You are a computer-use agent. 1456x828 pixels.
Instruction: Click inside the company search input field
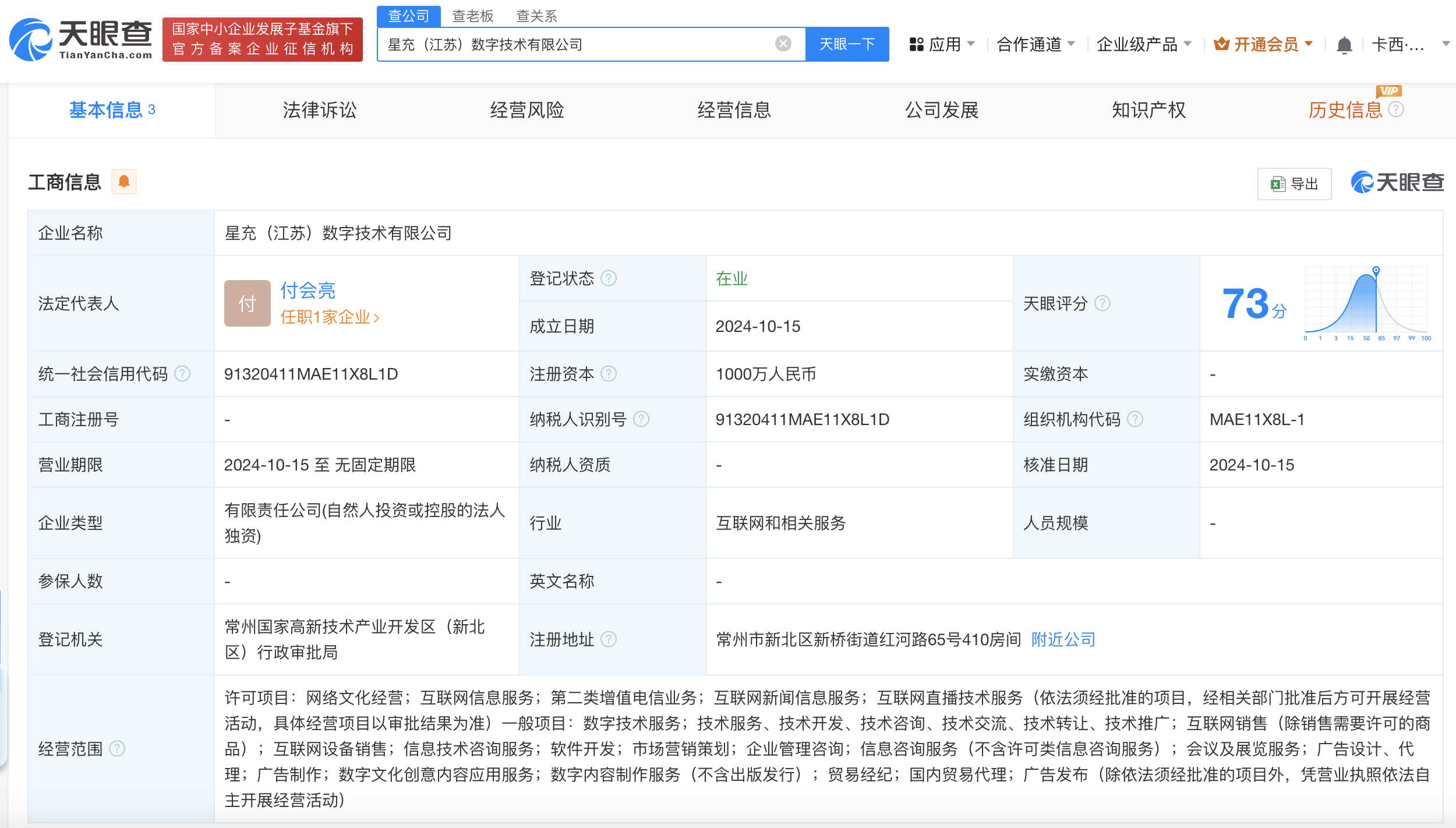point(582,43)
